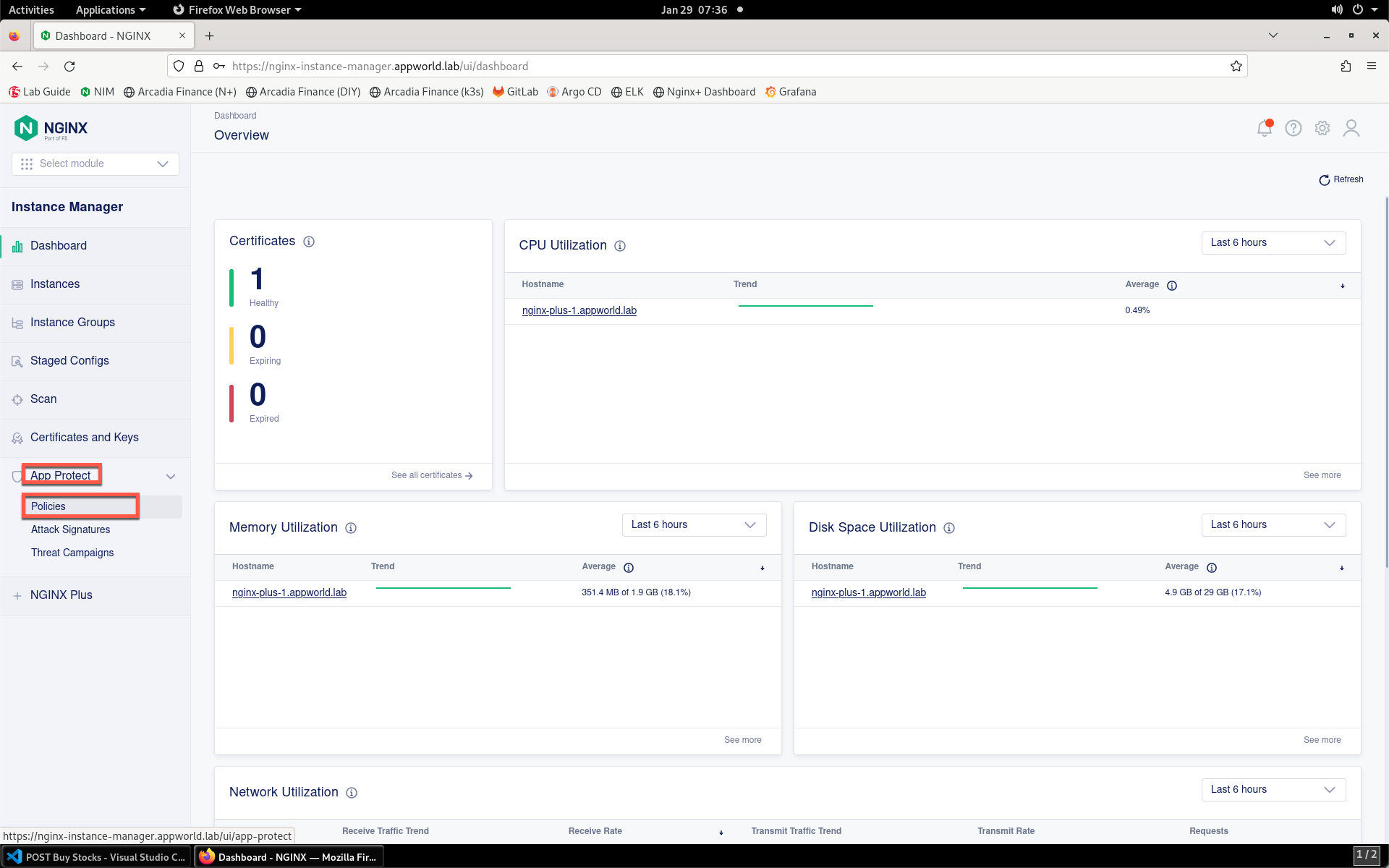Viewport: 1389px width, 868px height.
Task: Open a new browser tab
Action: [x=209, y=36]
